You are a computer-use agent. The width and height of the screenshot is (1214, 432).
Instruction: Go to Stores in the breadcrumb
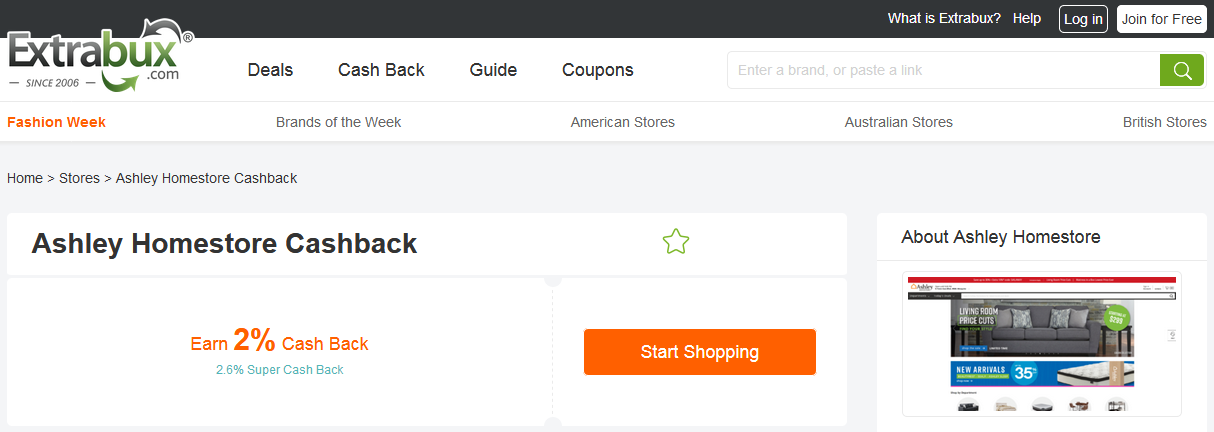pos(79,178)
